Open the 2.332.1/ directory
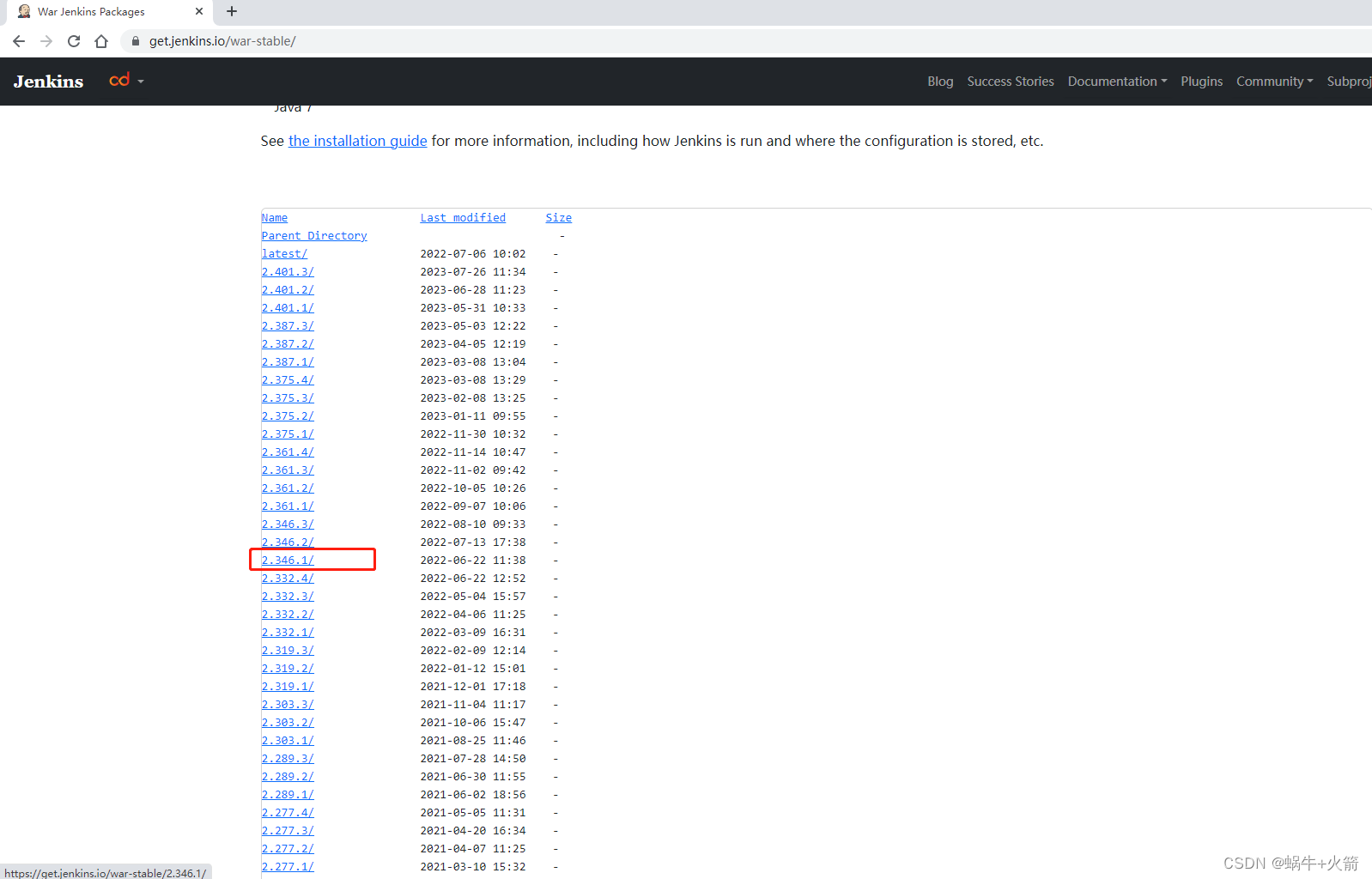Screen dimensions: 1372x879 (x=288, y=633)
